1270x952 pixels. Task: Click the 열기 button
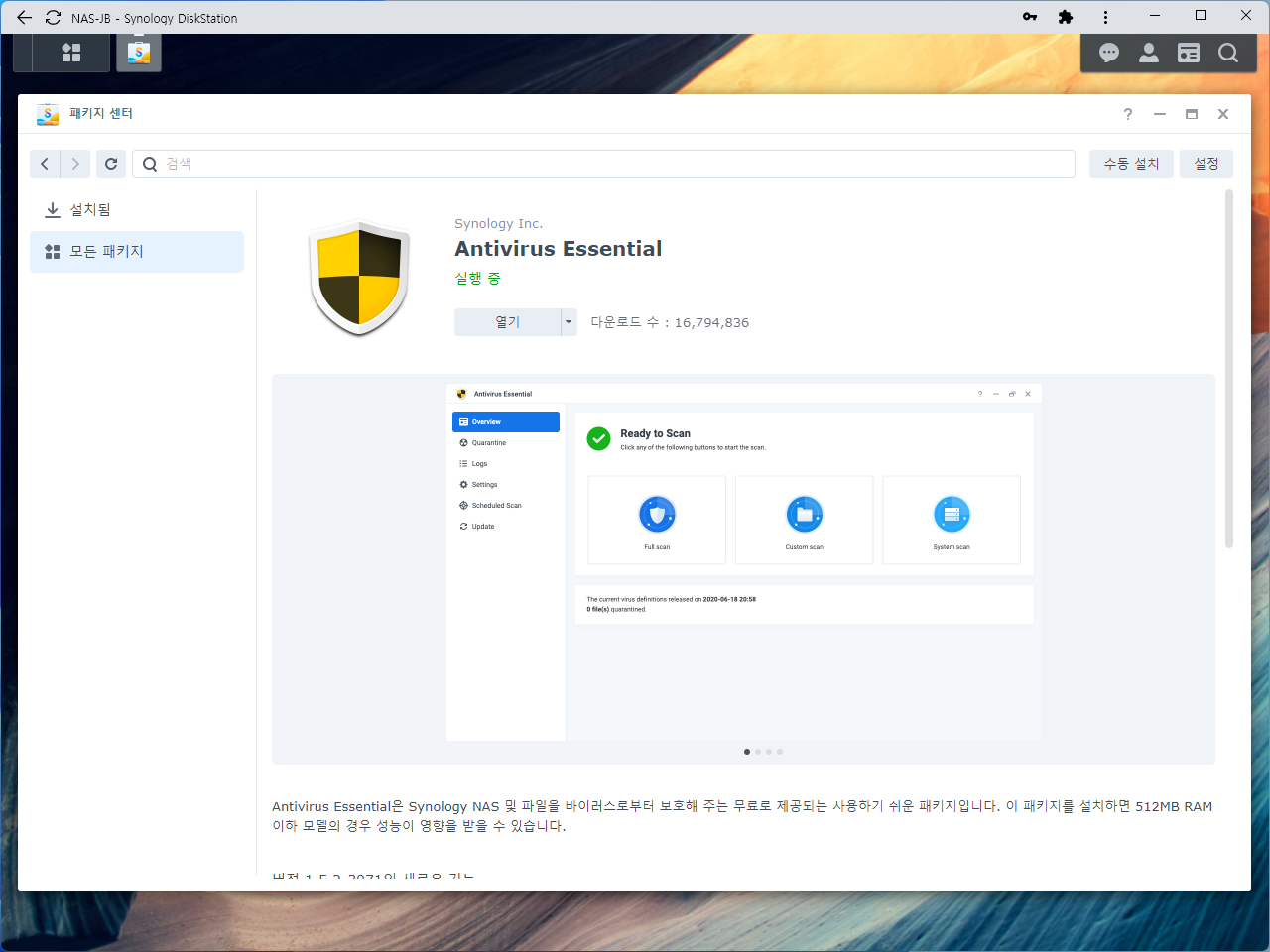click(x=507, y=322)
